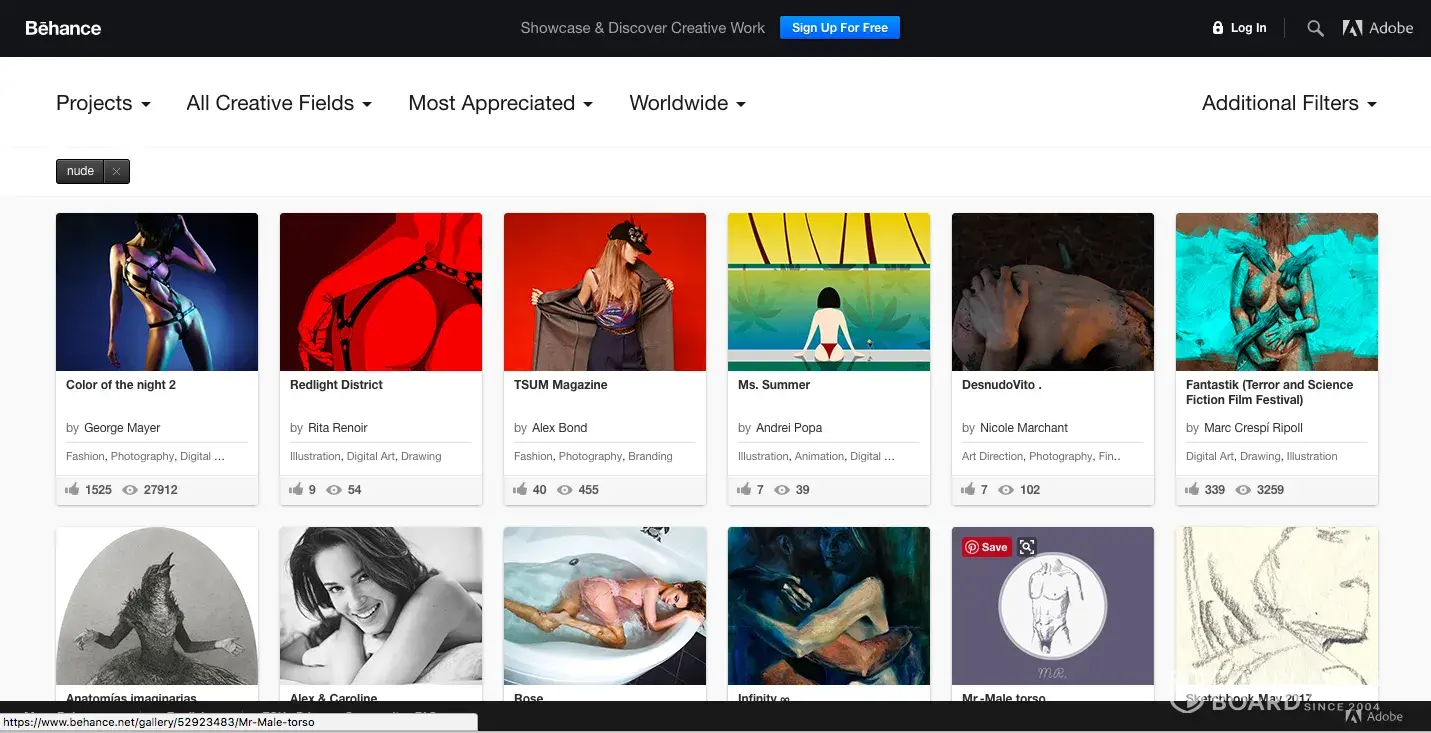The height and width of the screenshot is (733, 1431).
Task: Visit Rita Renoir's profile
Action: tap(338, 428)
